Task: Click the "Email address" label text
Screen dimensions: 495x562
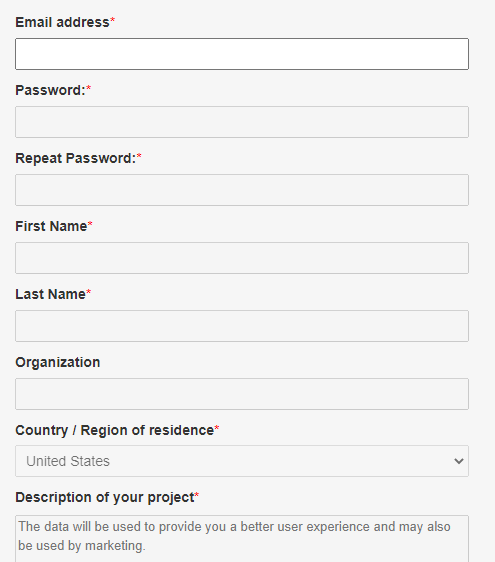Action: pyautogui.click(x=62, y=22)
